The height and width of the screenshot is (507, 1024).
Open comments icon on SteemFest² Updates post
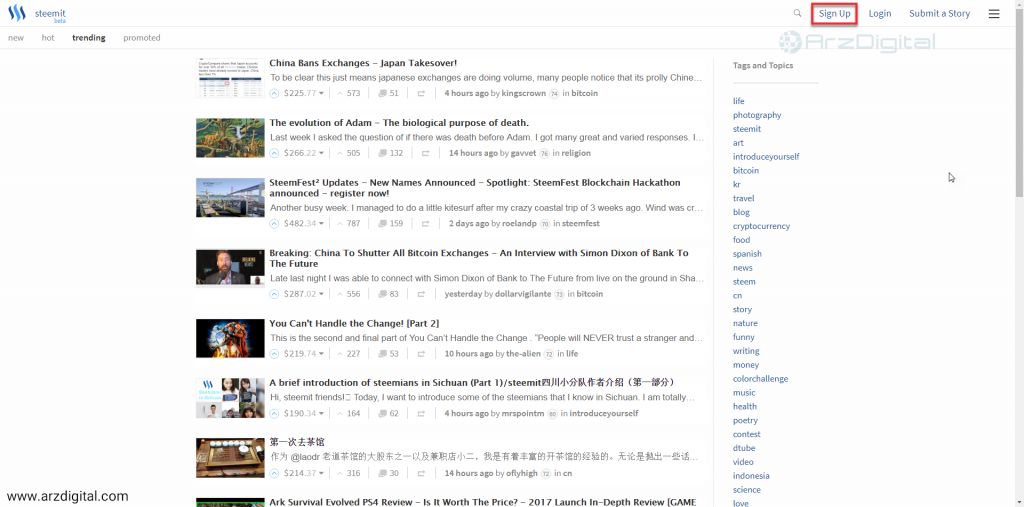383,223
